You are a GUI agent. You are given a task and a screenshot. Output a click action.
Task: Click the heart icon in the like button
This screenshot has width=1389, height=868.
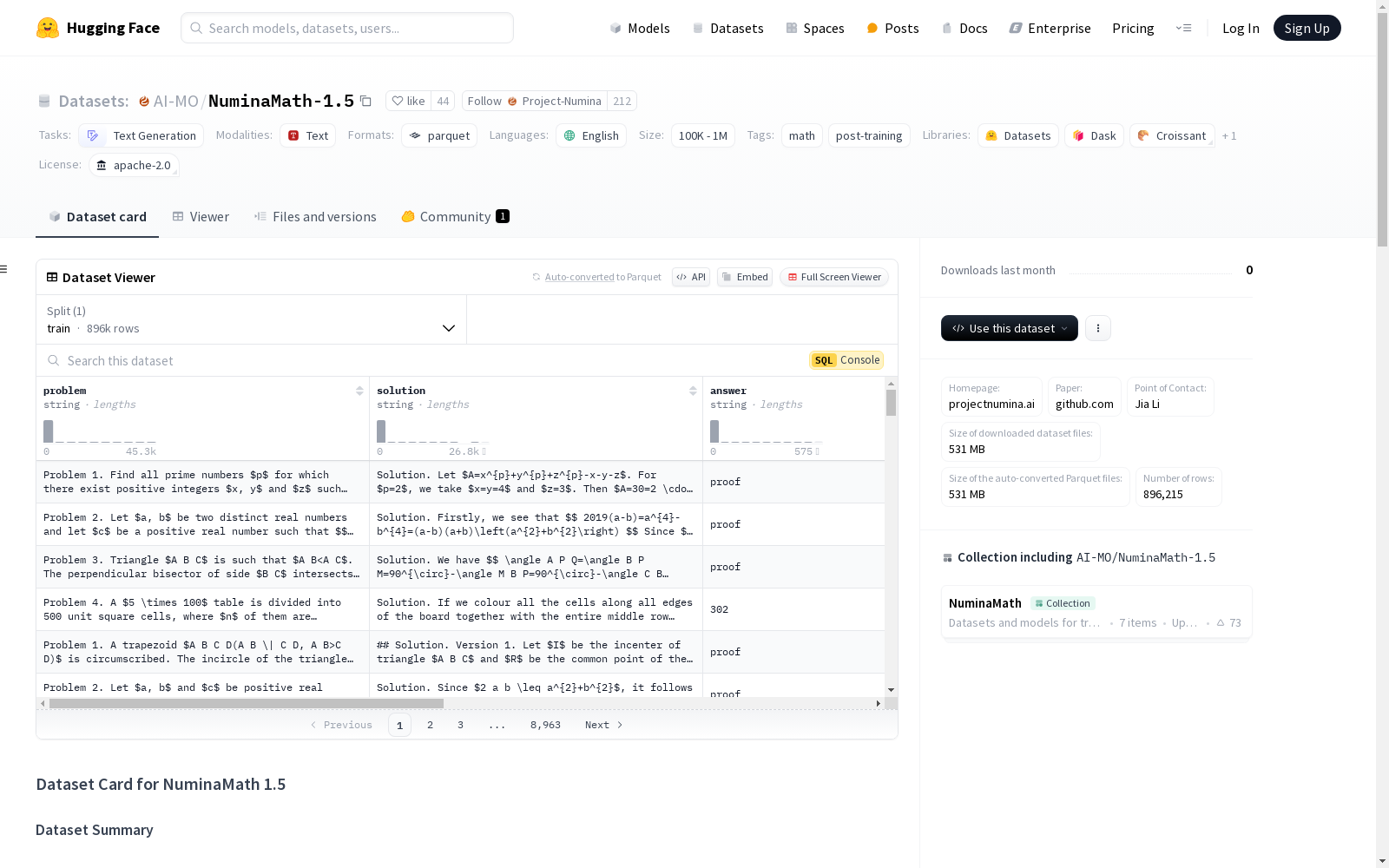pyautogui.click(x=398, y=101)
